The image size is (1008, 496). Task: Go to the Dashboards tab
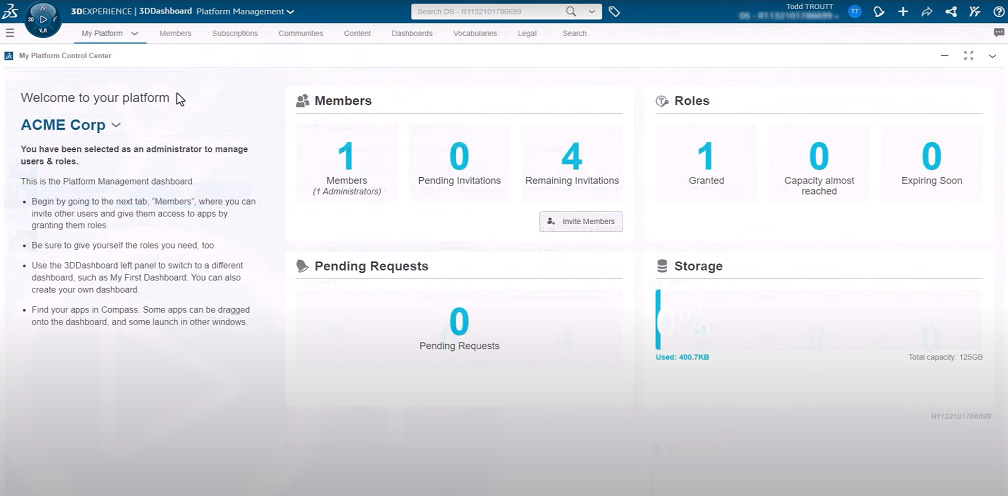point(412,33)
